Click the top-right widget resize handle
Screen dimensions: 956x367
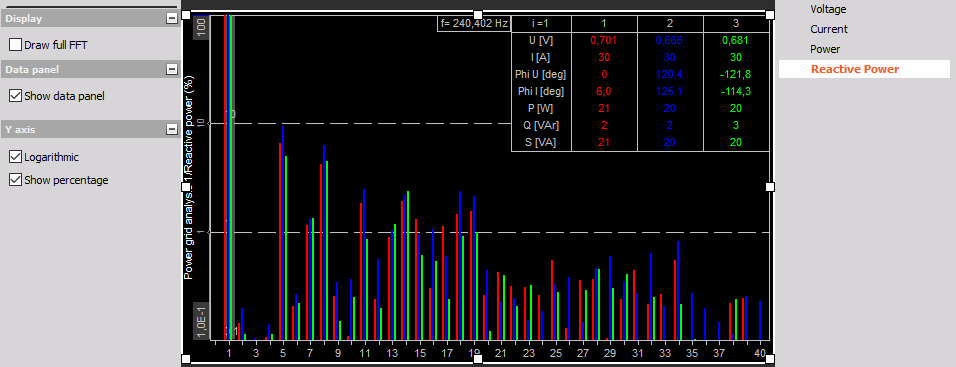(770, 15)
